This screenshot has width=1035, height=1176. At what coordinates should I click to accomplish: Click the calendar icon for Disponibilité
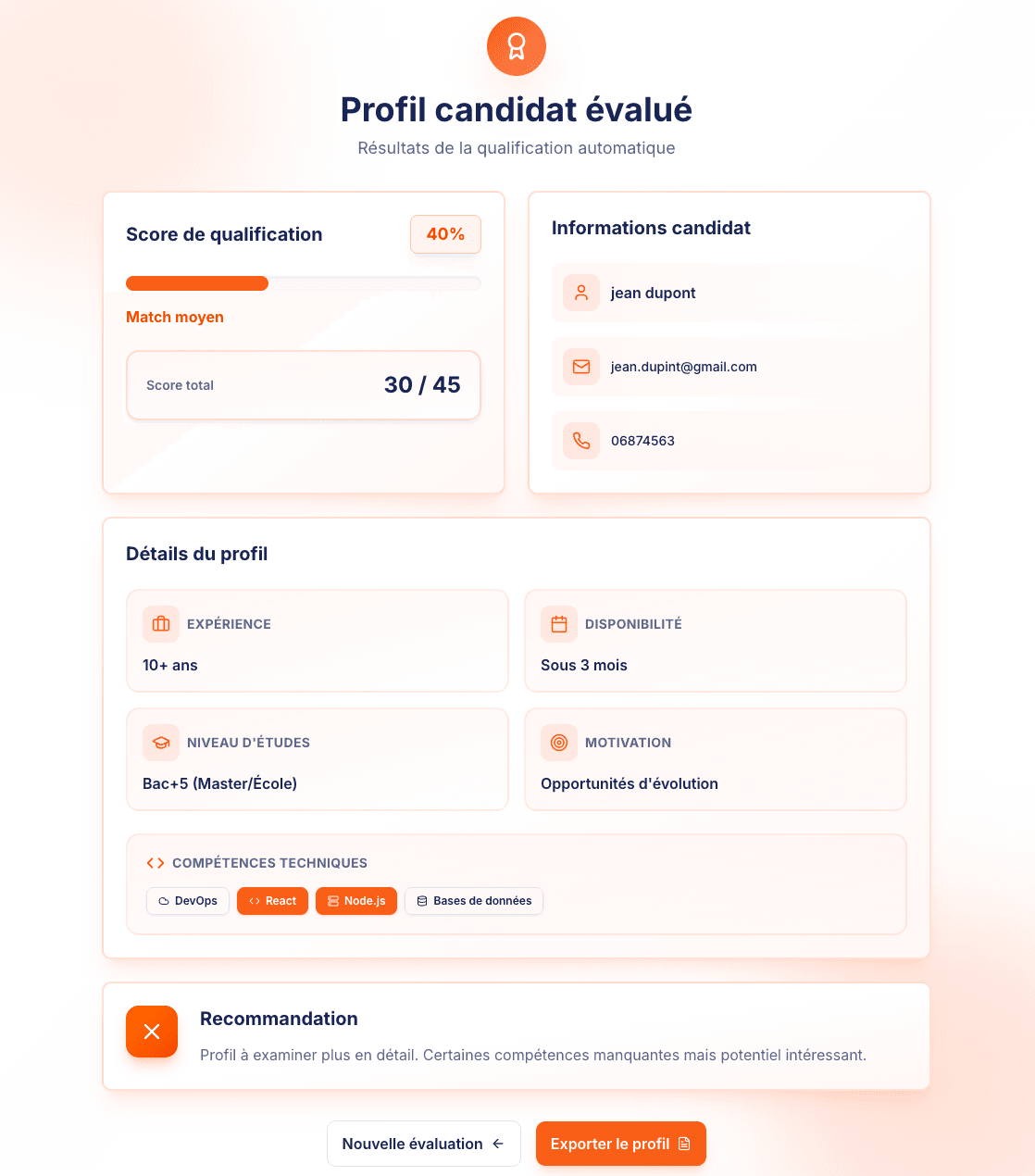(558, 623)
